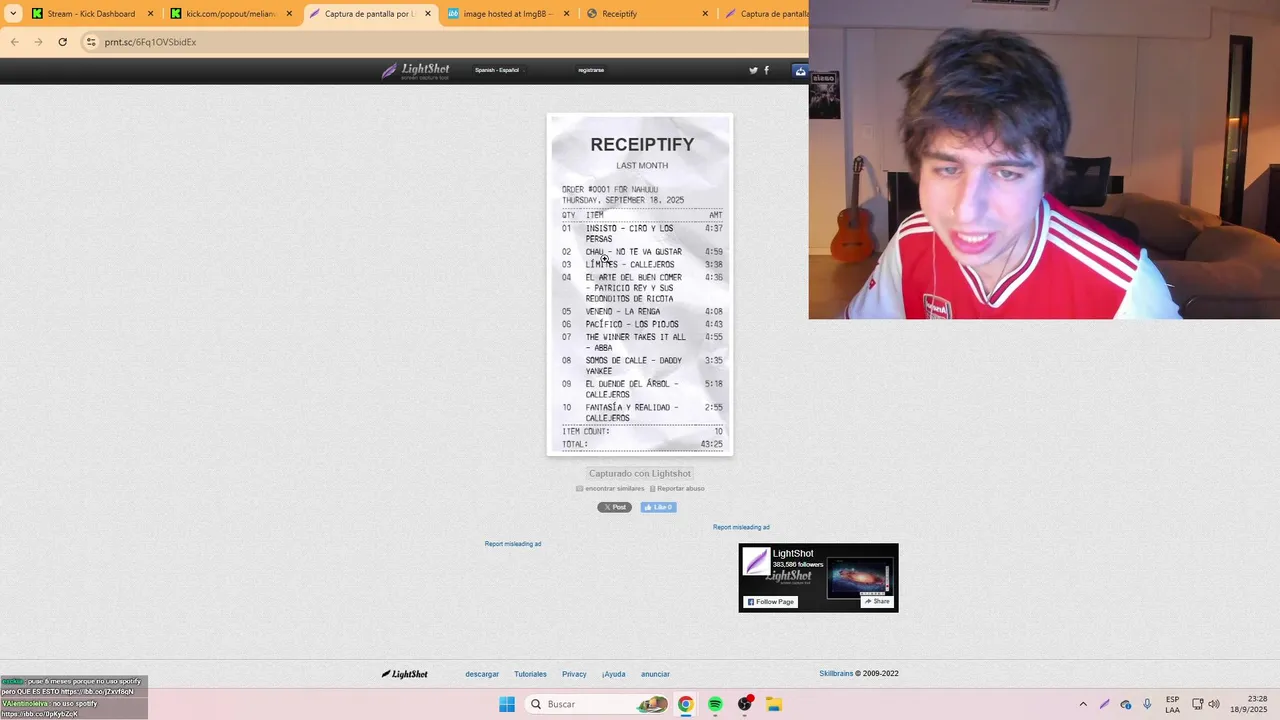Screen dimensions: 1280x720
Task: Open LightShot Twitter icon in header
Action: [753, 70]
